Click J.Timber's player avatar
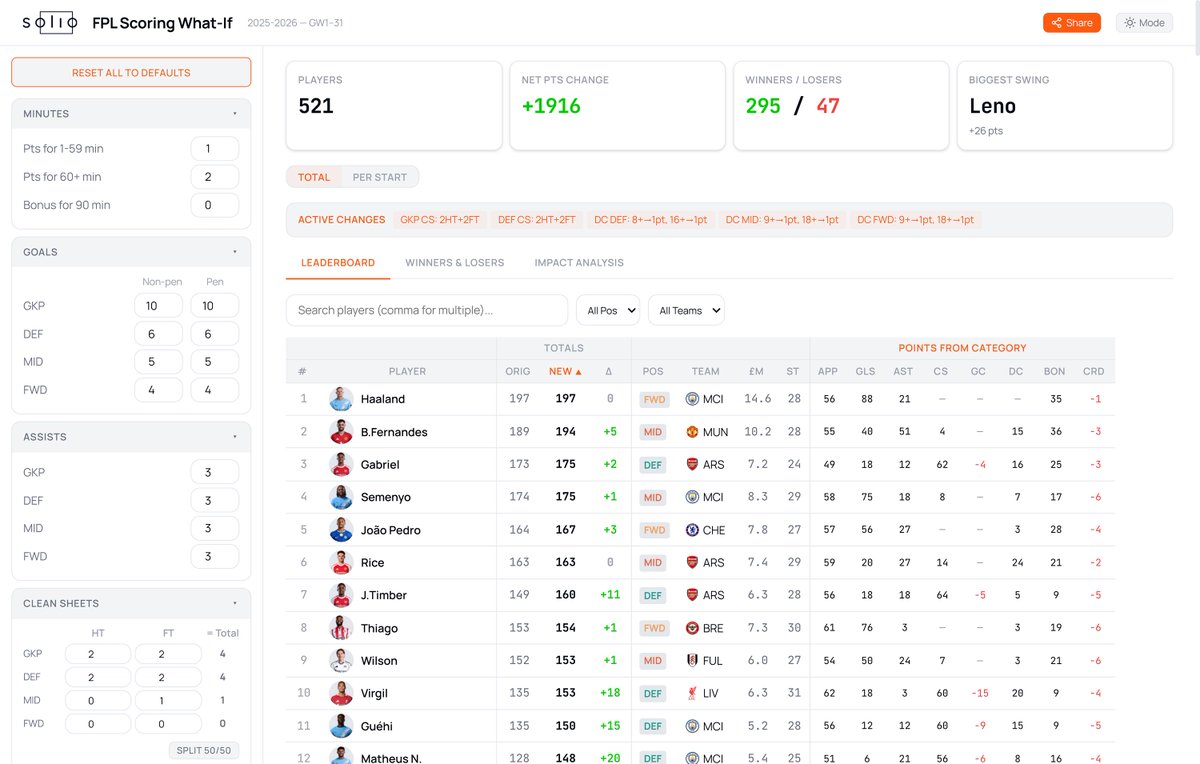This screenshot has height=764, width=1200. (341, 595)
